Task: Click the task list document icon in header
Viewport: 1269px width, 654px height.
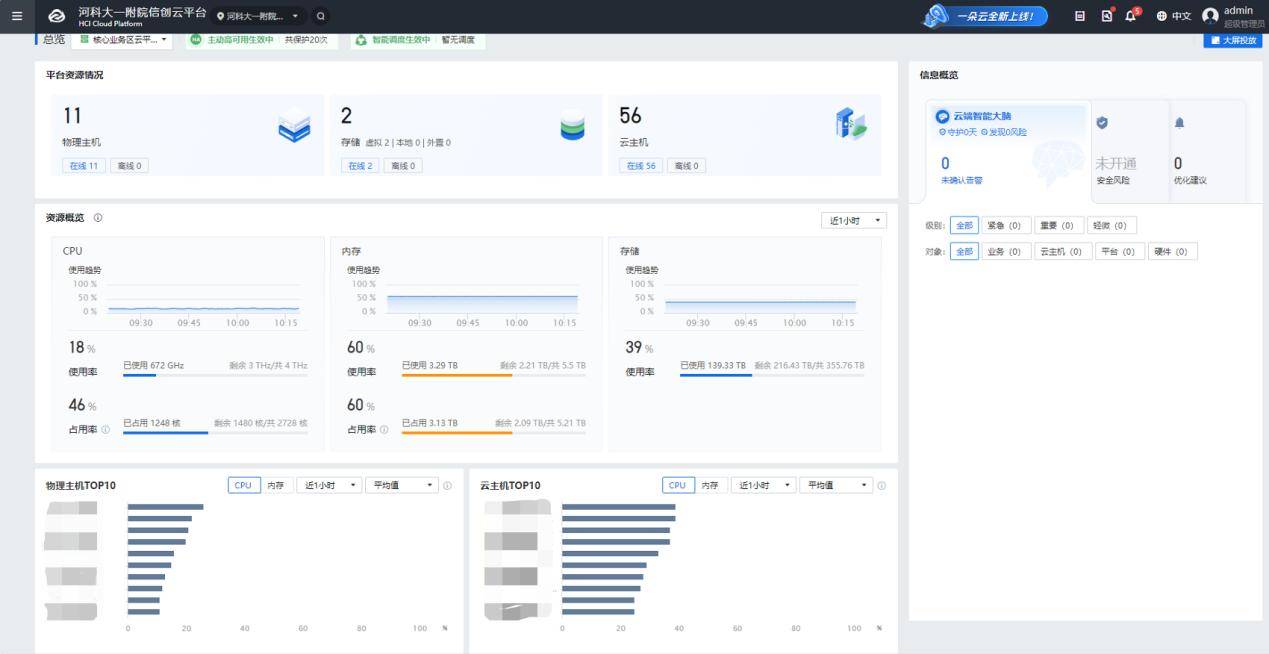Action: point(1079,16)
